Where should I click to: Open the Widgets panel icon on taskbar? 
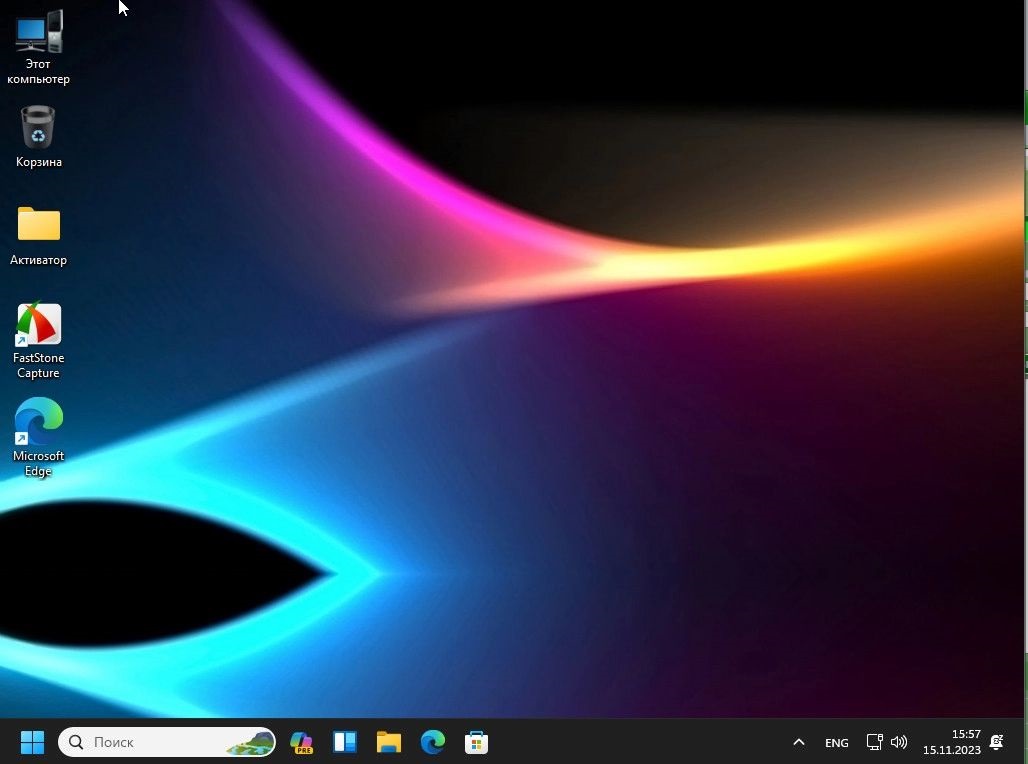tap(345, 742)
